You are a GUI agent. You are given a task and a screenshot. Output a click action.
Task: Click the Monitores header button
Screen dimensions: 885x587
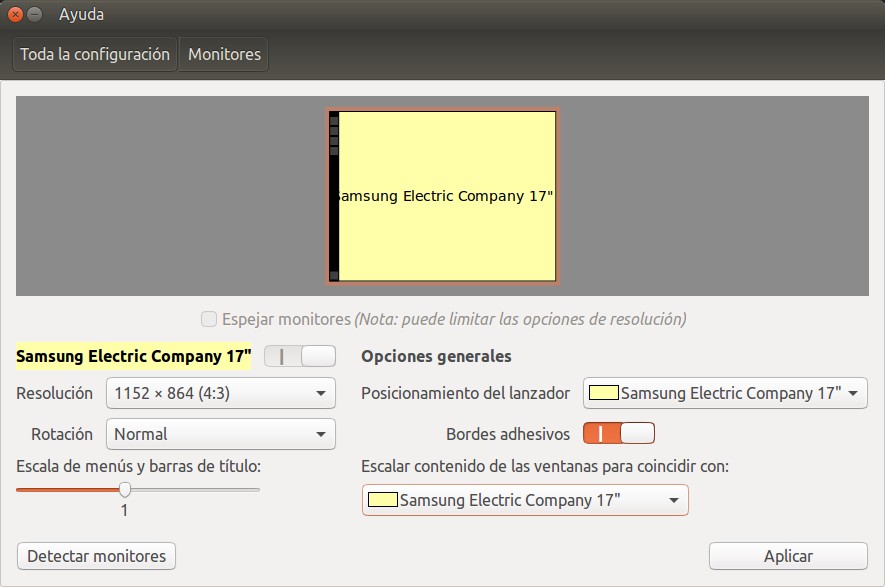coord(224,54)
